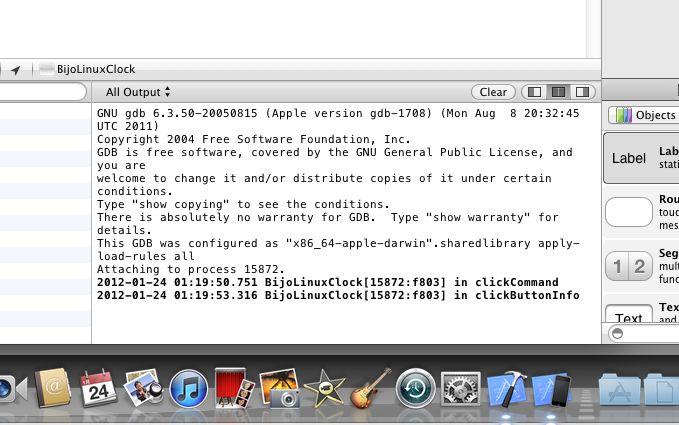Screen dimensions: 679x425
Task: Click the simulate location arrow icon
Action: [16, 70]
